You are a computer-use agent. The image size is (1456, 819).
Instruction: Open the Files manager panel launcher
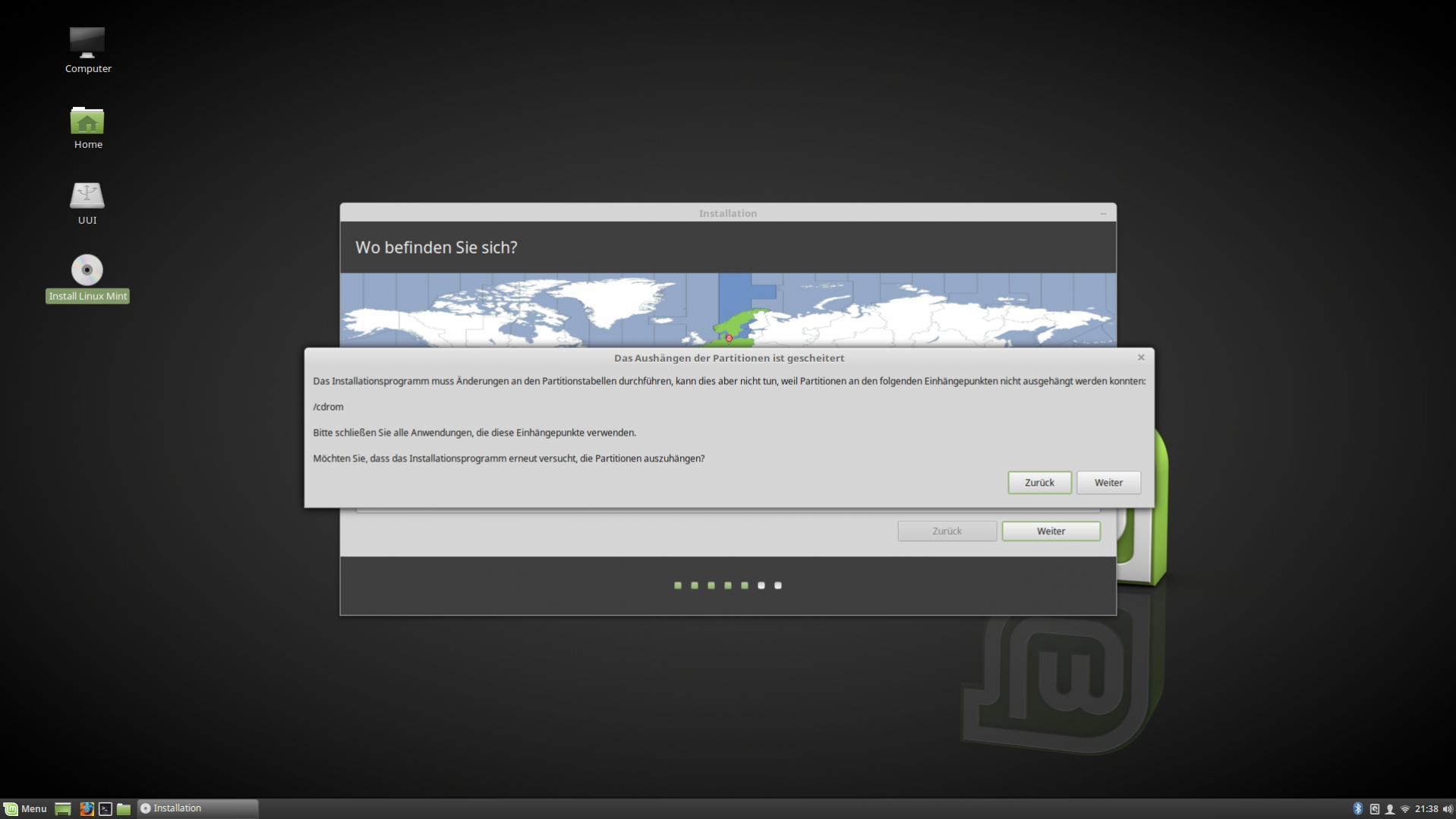click(x=124, y=808)
